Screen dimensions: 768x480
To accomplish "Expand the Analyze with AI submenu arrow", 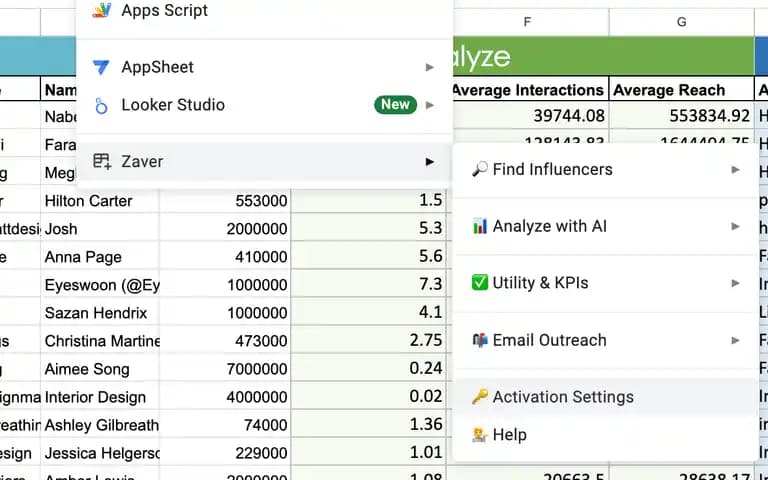I will pyautogui.click(x=735, y=226).
